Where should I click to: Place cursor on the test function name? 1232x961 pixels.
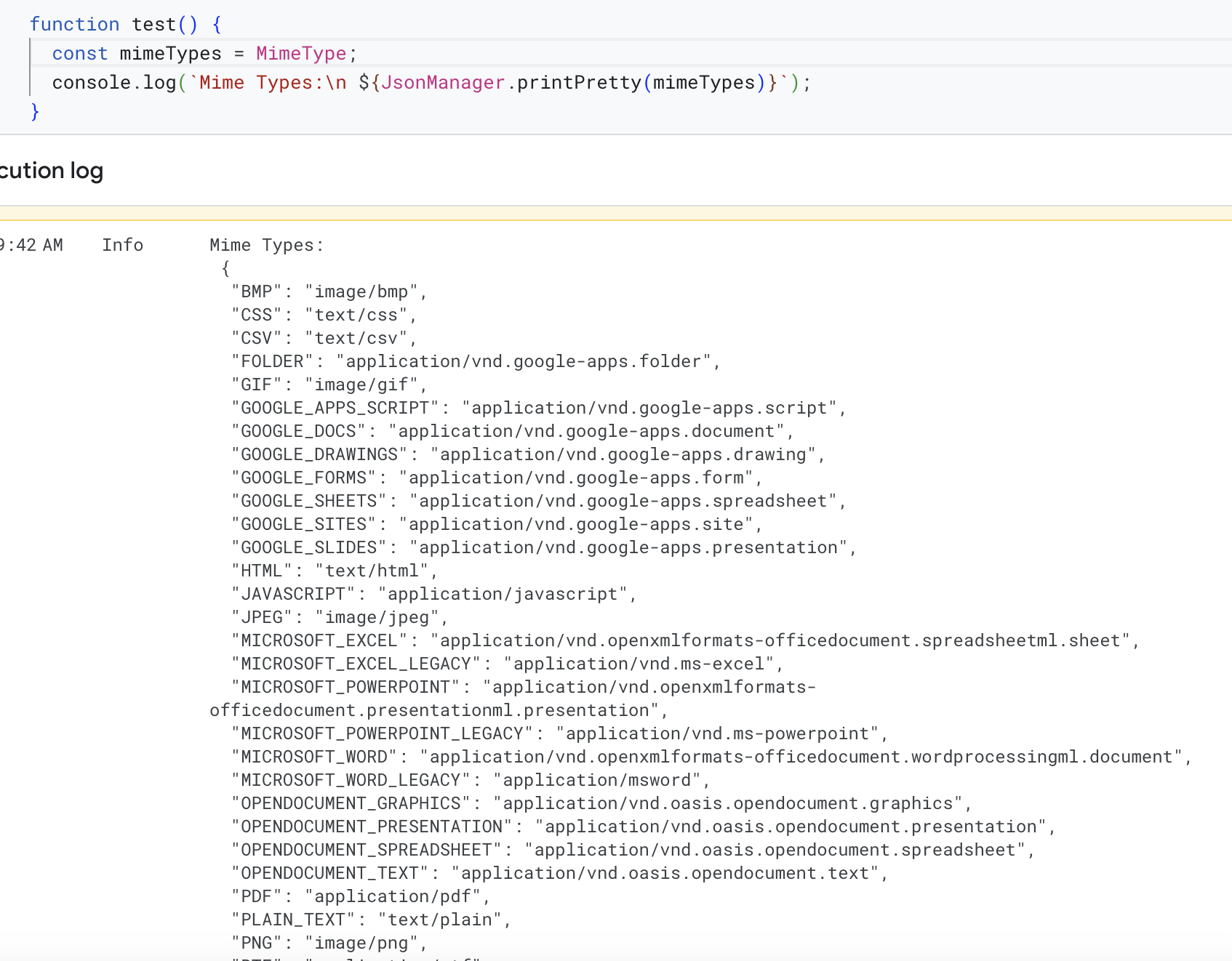click(x=153, y=25)
